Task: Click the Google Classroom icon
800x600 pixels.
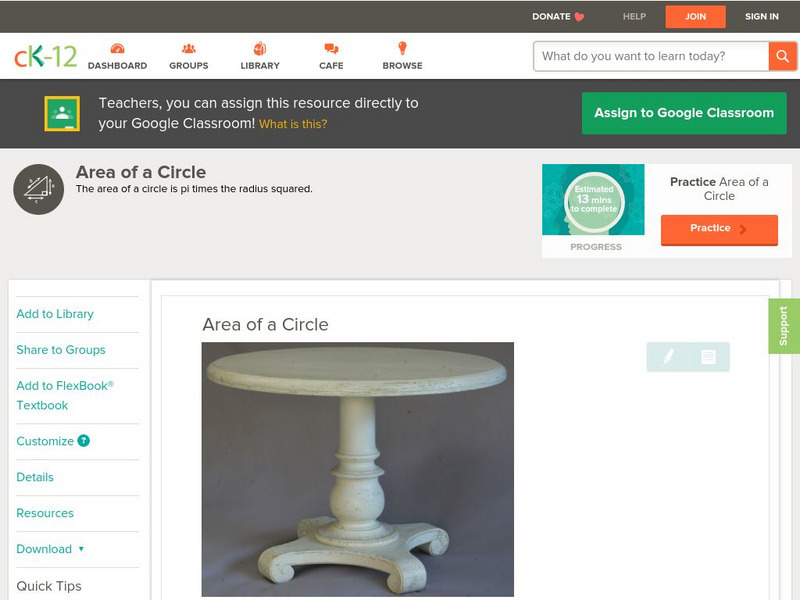Action: tap(62, 113)
